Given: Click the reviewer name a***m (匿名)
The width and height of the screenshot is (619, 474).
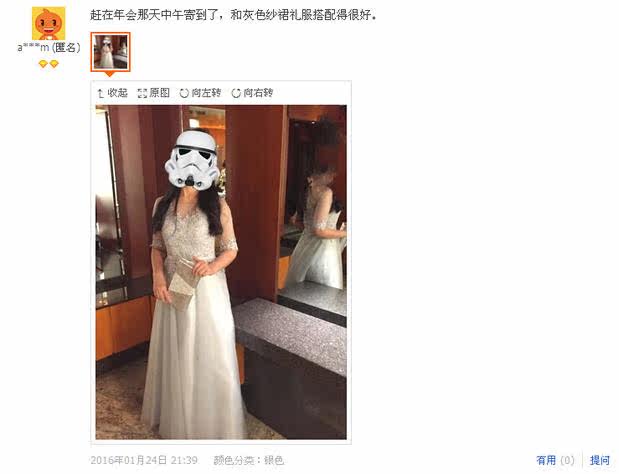Looking at the screenshot, I should point(49,48).
